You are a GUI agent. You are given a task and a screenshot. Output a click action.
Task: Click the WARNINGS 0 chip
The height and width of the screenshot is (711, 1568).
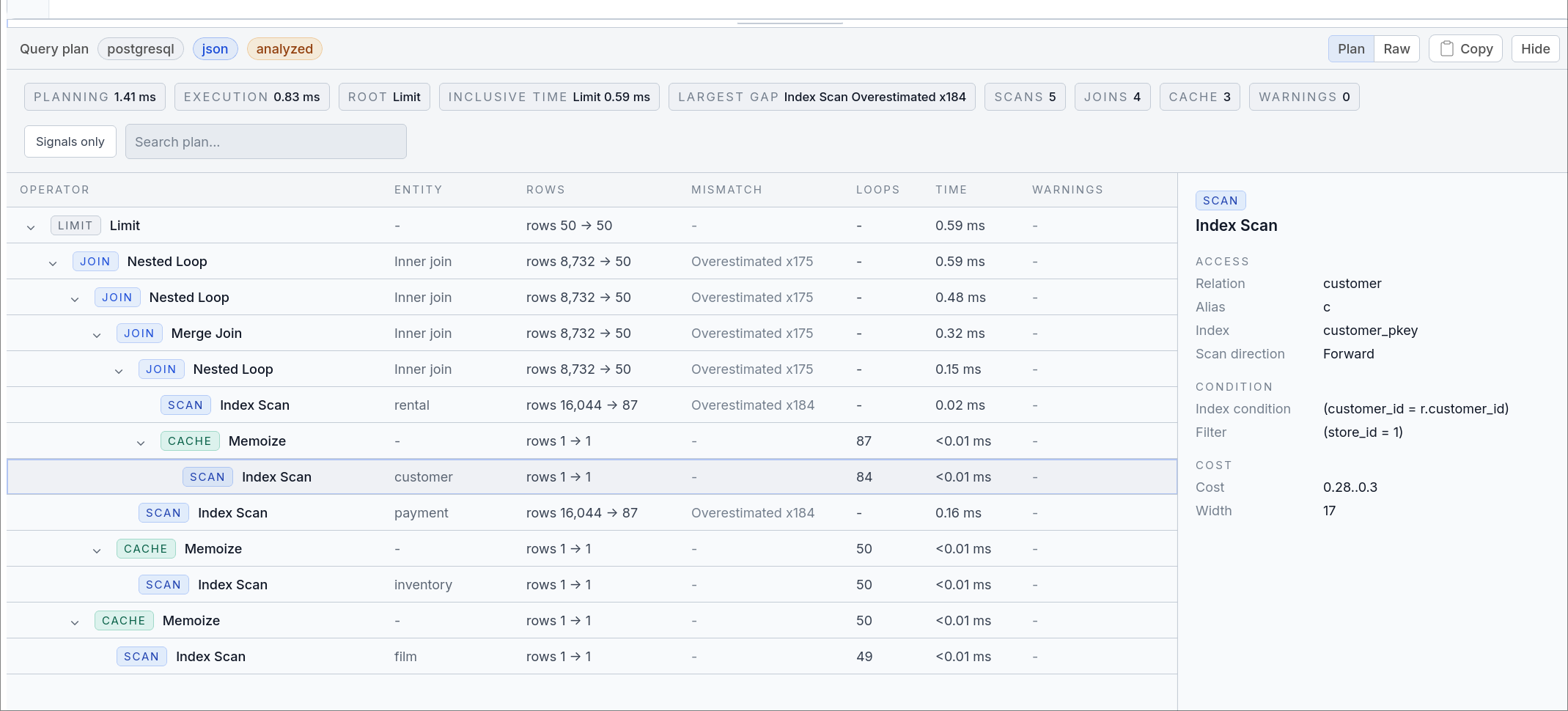[1304, 97]
